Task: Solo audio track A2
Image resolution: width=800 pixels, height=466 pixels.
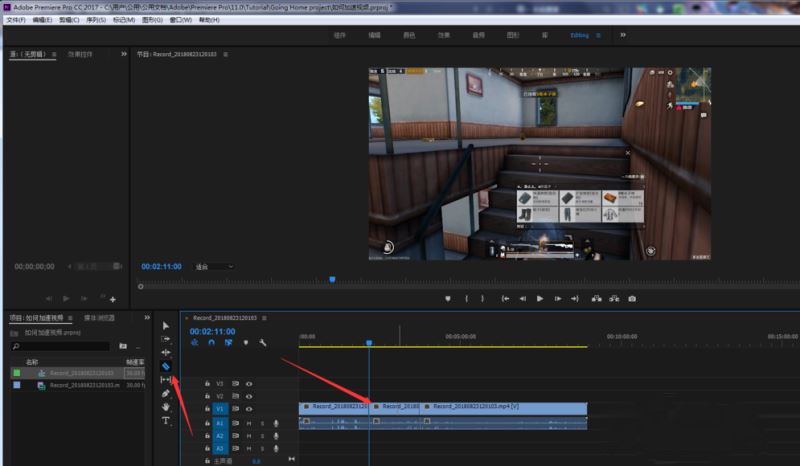Action: pos(263,436)
